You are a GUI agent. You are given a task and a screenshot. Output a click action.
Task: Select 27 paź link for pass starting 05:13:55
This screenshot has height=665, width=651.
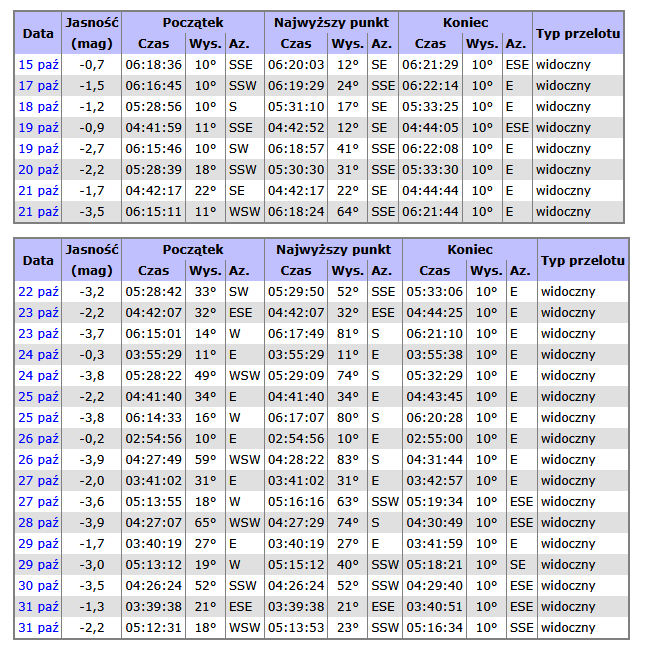click(x=38, y=501)
